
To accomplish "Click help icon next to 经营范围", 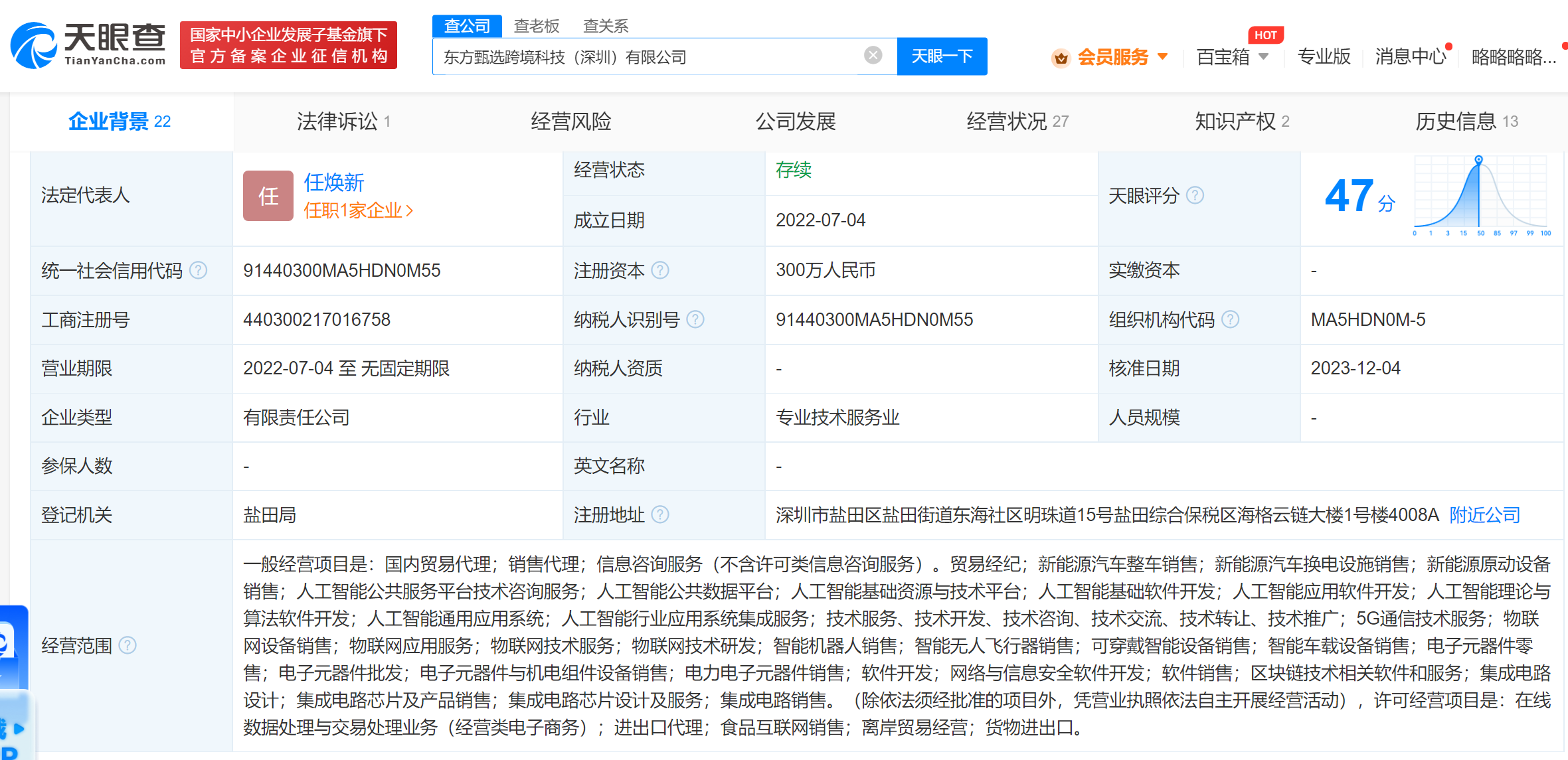I will click(x=127, y=645).
